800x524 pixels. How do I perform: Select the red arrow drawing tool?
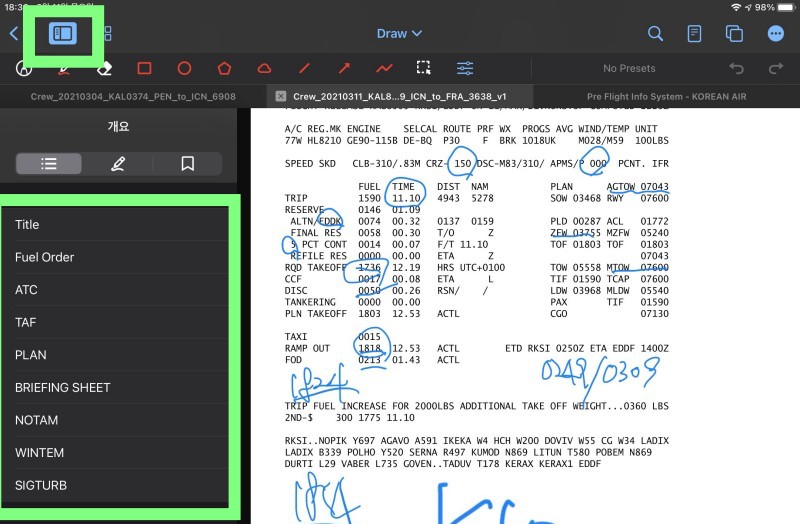344,69
